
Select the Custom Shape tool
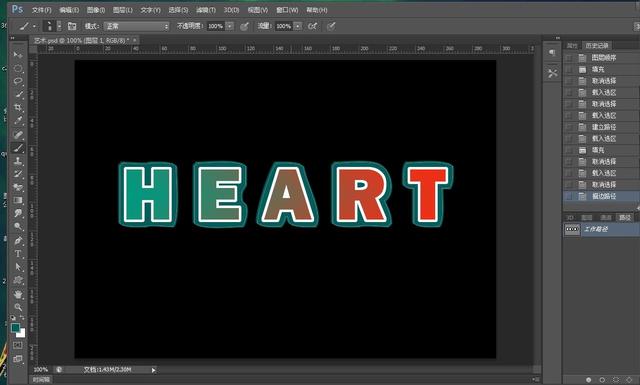click(18, 280)
